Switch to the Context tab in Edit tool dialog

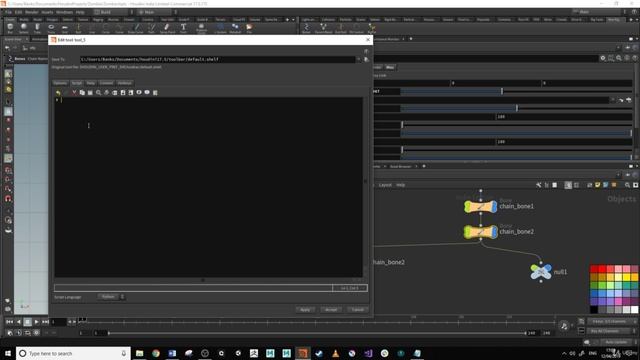106,83
